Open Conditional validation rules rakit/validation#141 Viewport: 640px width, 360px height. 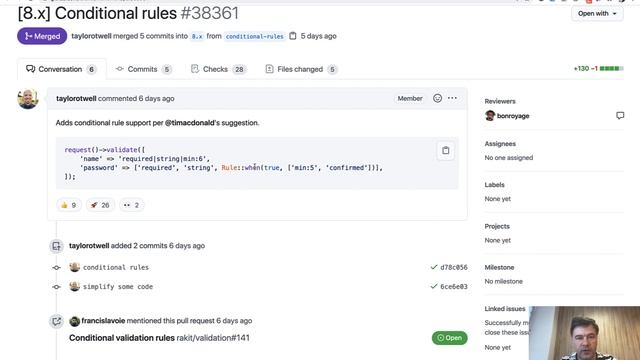(x=159, y=338)
